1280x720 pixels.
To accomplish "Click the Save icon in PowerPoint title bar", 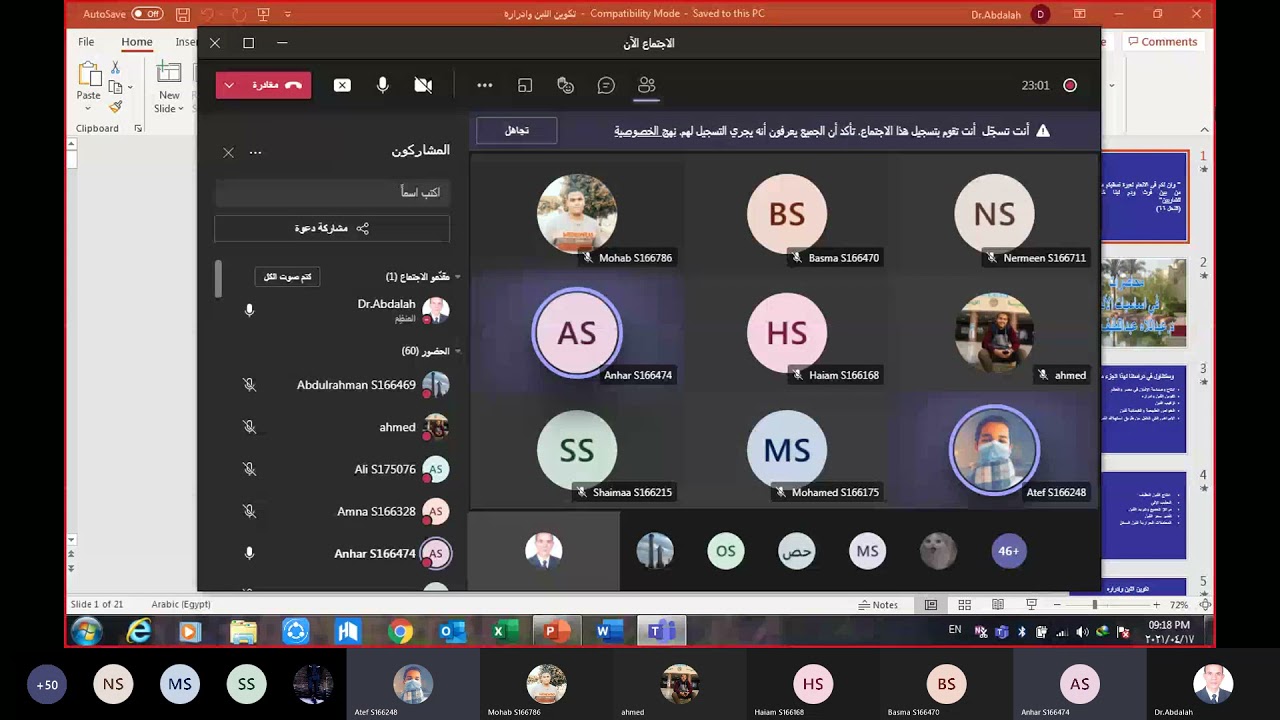I will [182, 14].
